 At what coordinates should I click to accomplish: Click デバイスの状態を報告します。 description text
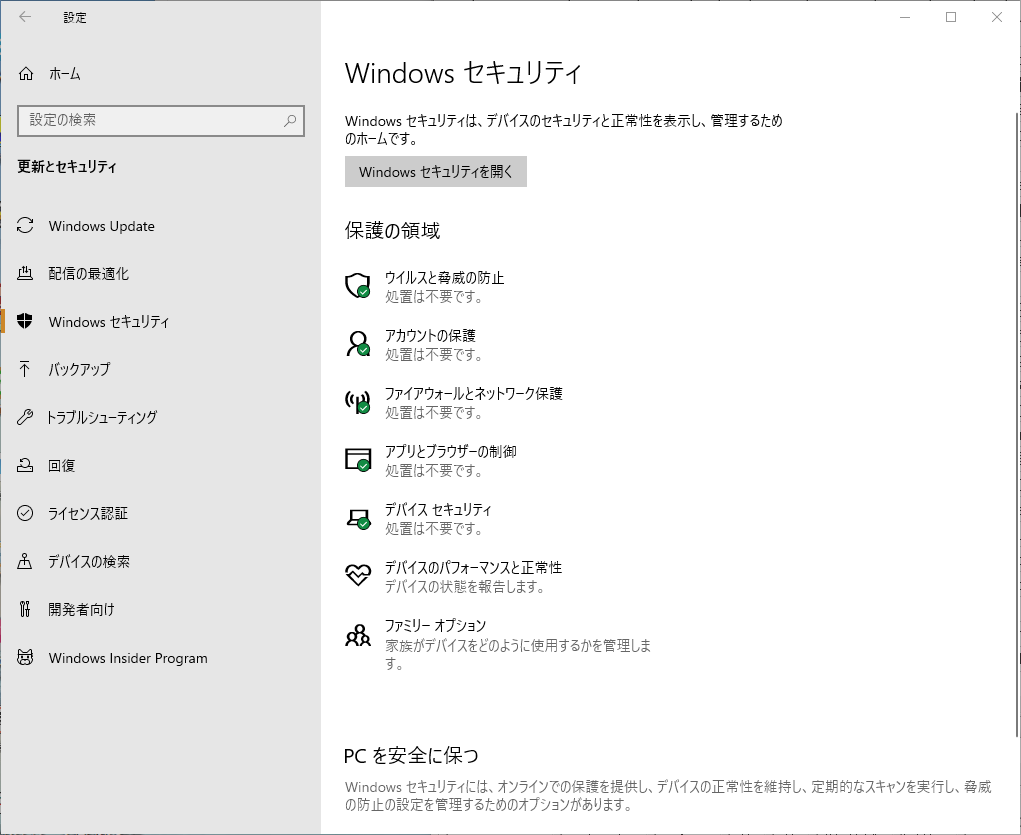point(465,587)
